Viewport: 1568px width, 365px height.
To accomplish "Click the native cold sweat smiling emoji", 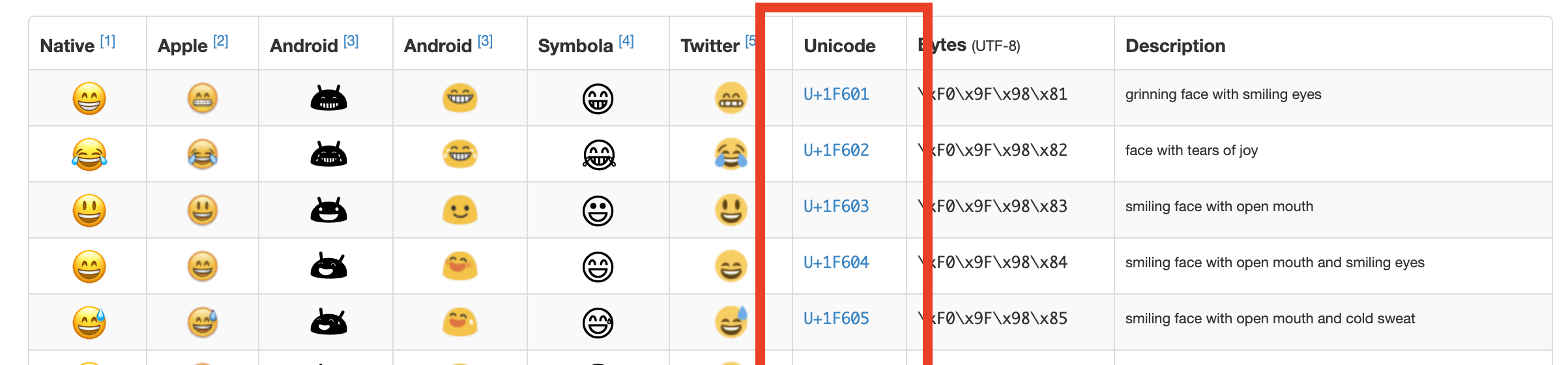I will pyautogui.click(x=89, y=323).
